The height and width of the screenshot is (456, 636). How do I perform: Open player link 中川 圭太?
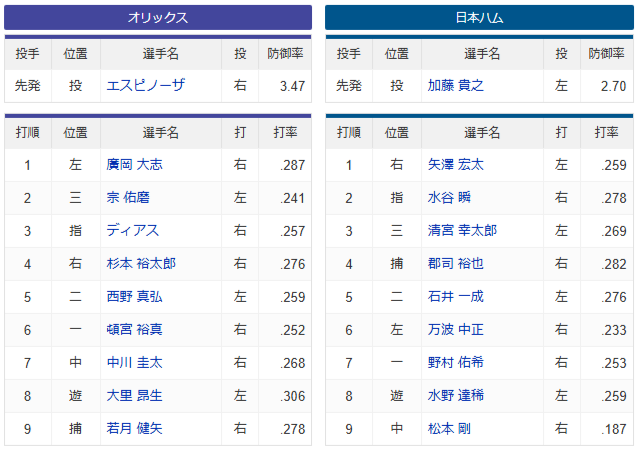[134, 362]
